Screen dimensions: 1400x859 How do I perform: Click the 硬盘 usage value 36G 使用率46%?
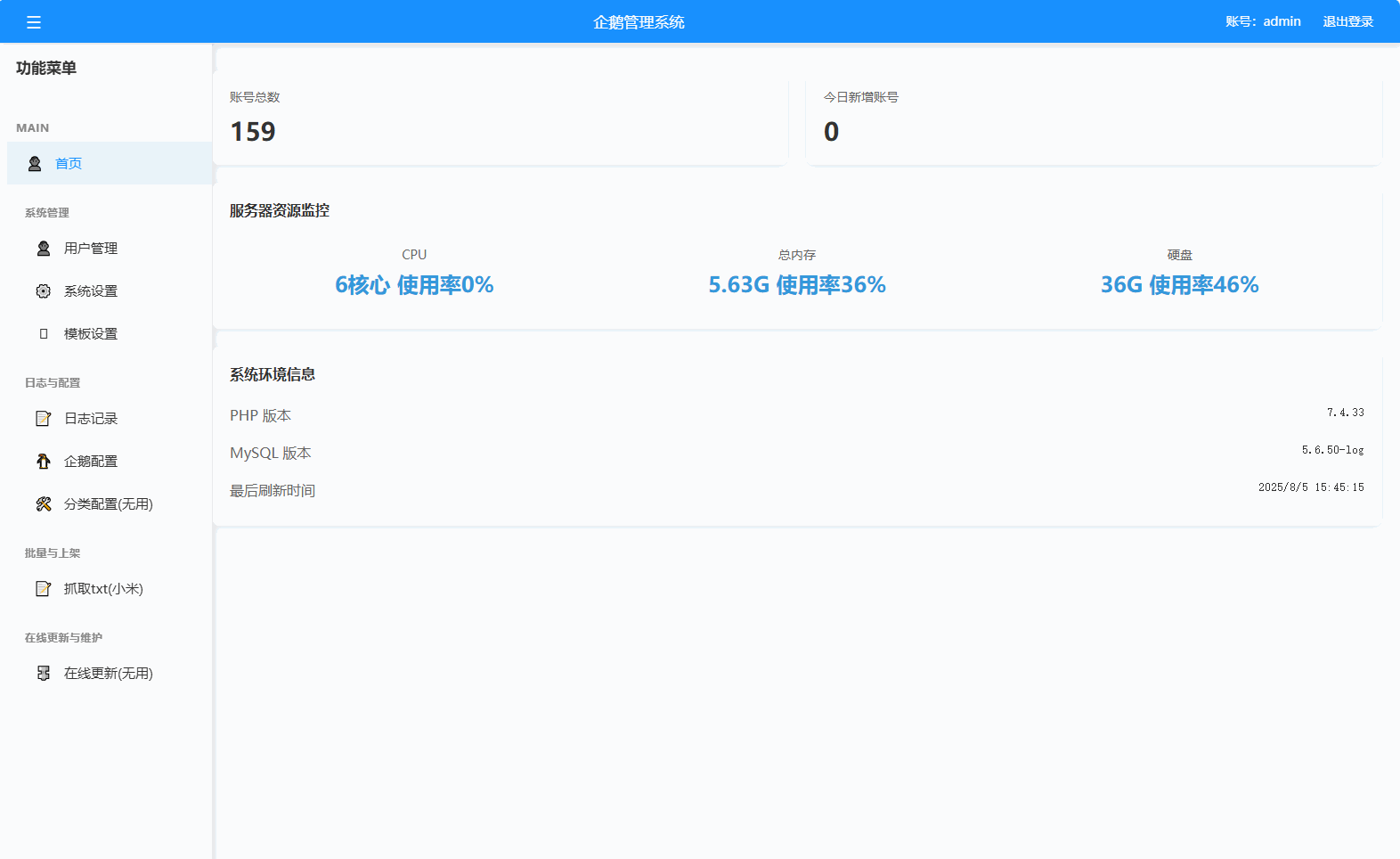(1179, 285)
